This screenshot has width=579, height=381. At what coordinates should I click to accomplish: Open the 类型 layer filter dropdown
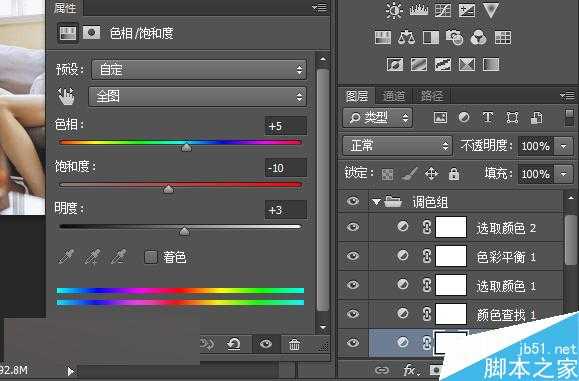pyautogui.click(x=377, y=118)
